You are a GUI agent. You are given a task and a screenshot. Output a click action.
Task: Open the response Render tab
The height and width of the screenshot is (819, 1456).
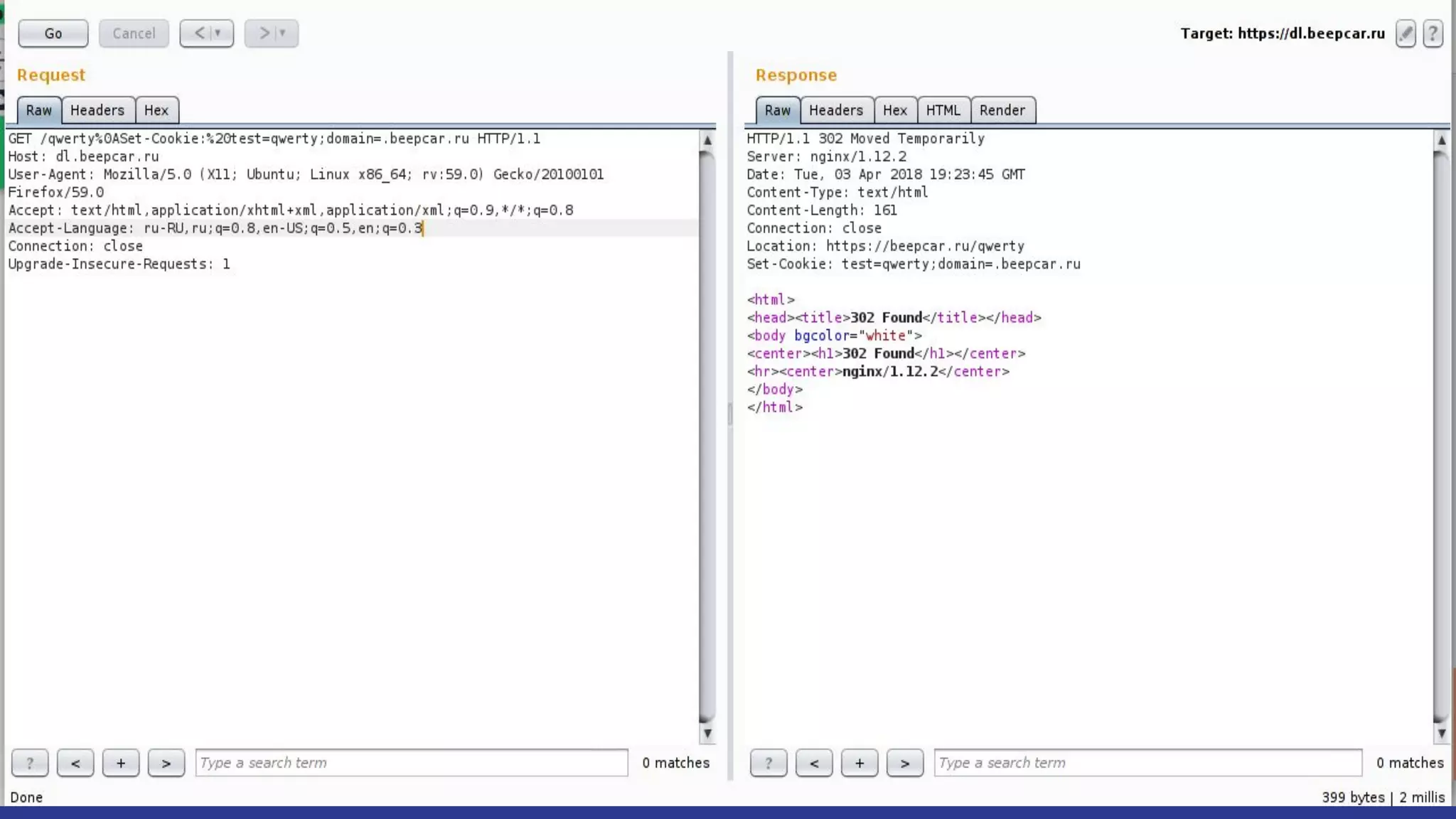click(x=1002, y=110)
